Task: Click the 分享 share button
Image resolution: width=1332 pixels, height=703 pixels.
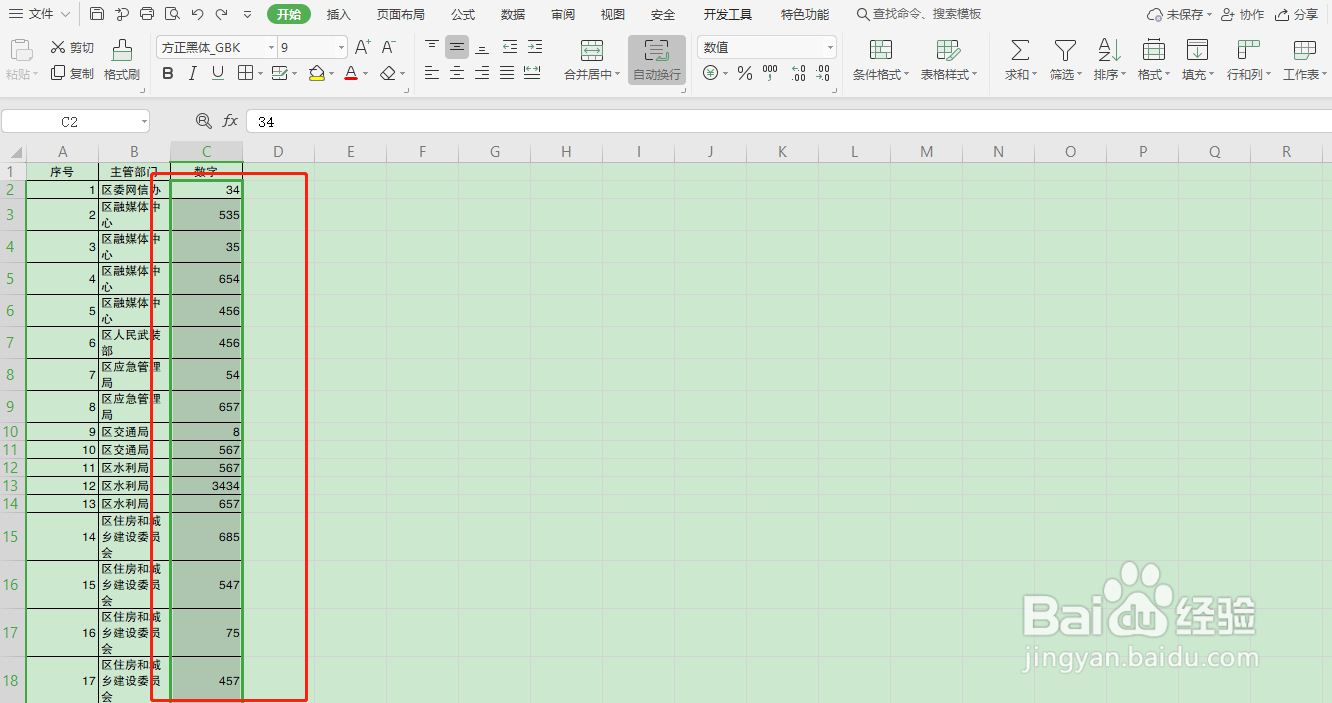Action: click(1297, 14)
